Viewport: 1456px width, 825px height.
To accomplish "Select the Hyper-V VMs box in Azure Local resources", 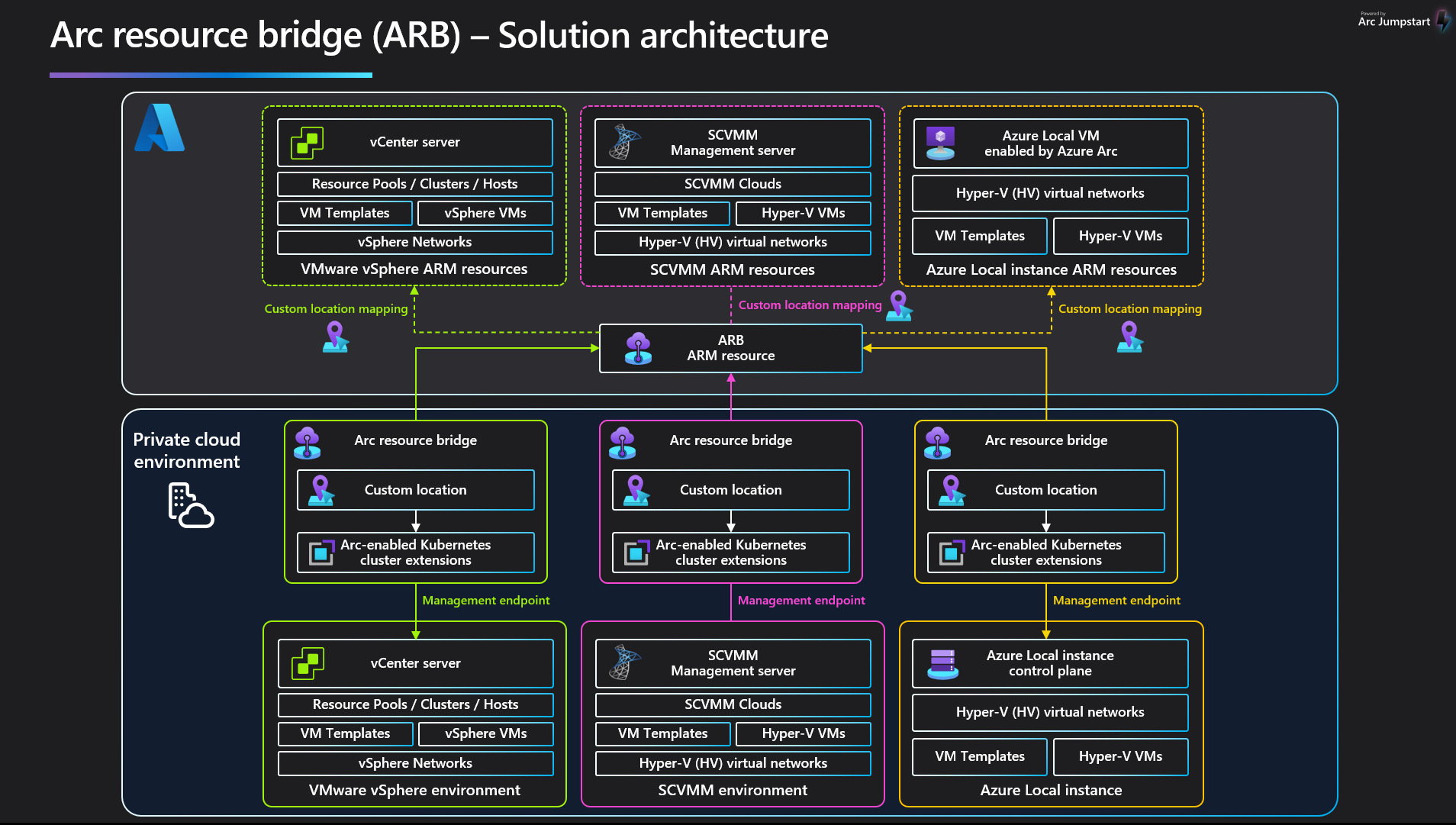I will coord(1120,236).
